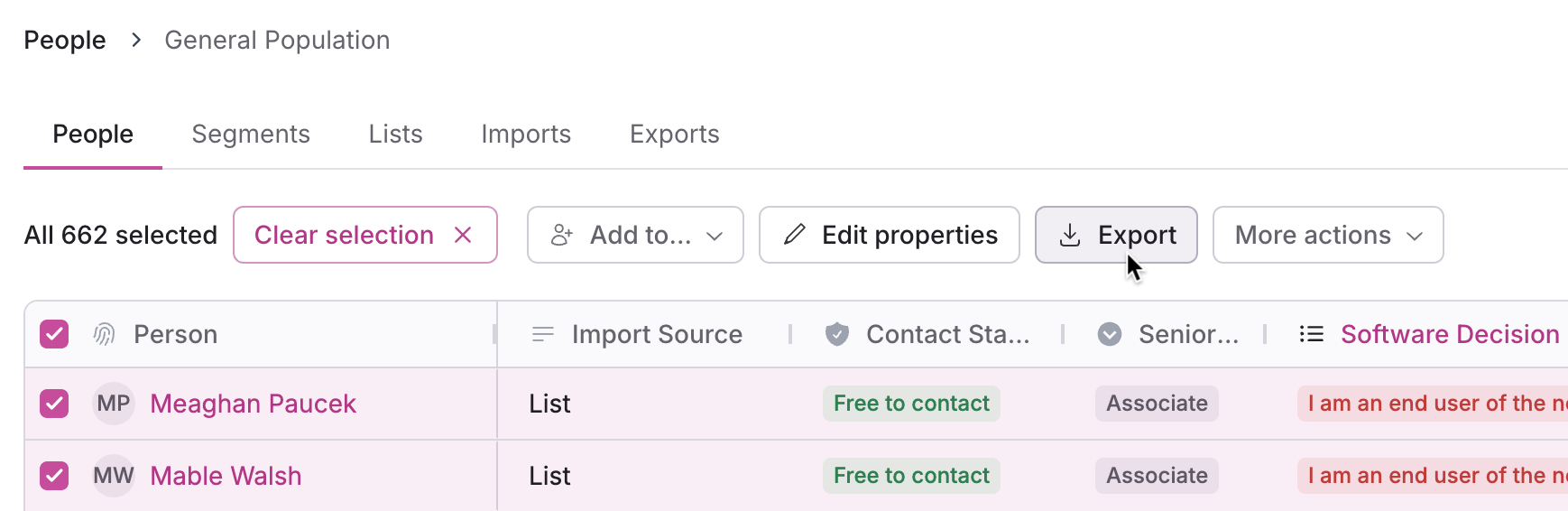Screen dimensions: 1568x511
Task: Open the Exports tab
Action: click(x=674, y=135)
